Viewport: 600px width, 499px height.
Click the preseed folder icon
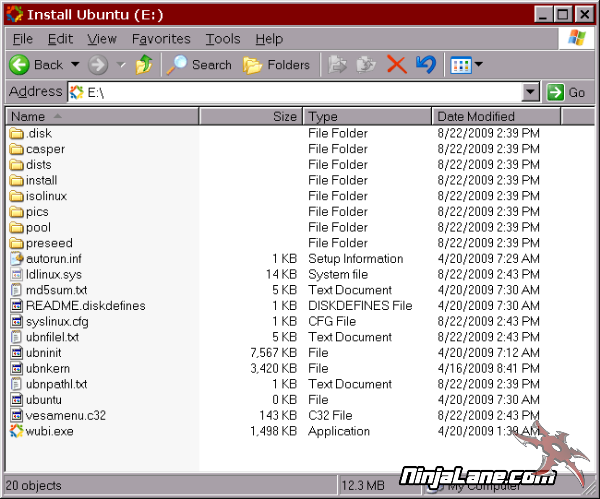(x=16, y=243)
